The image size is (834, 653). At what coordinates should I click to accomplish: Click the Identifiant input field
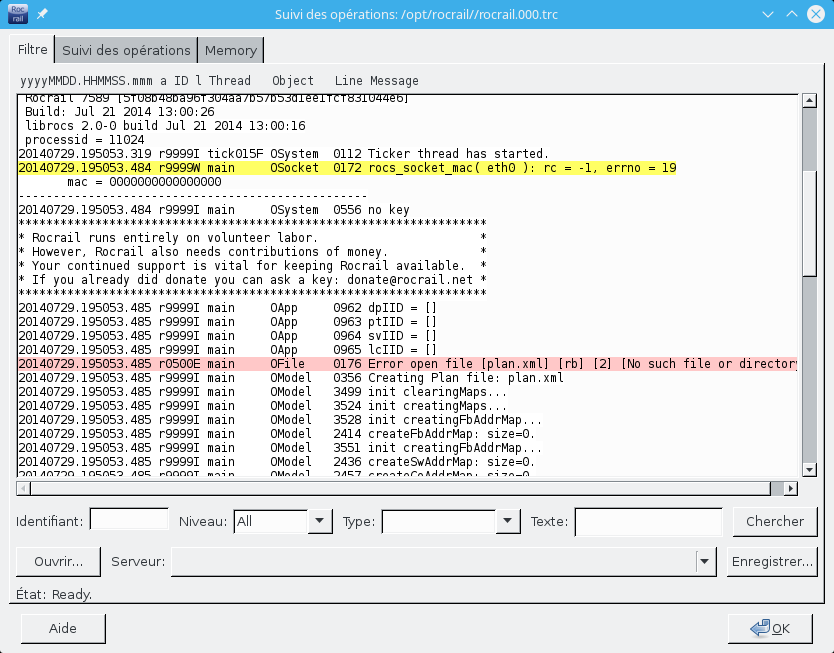[129, 520]
